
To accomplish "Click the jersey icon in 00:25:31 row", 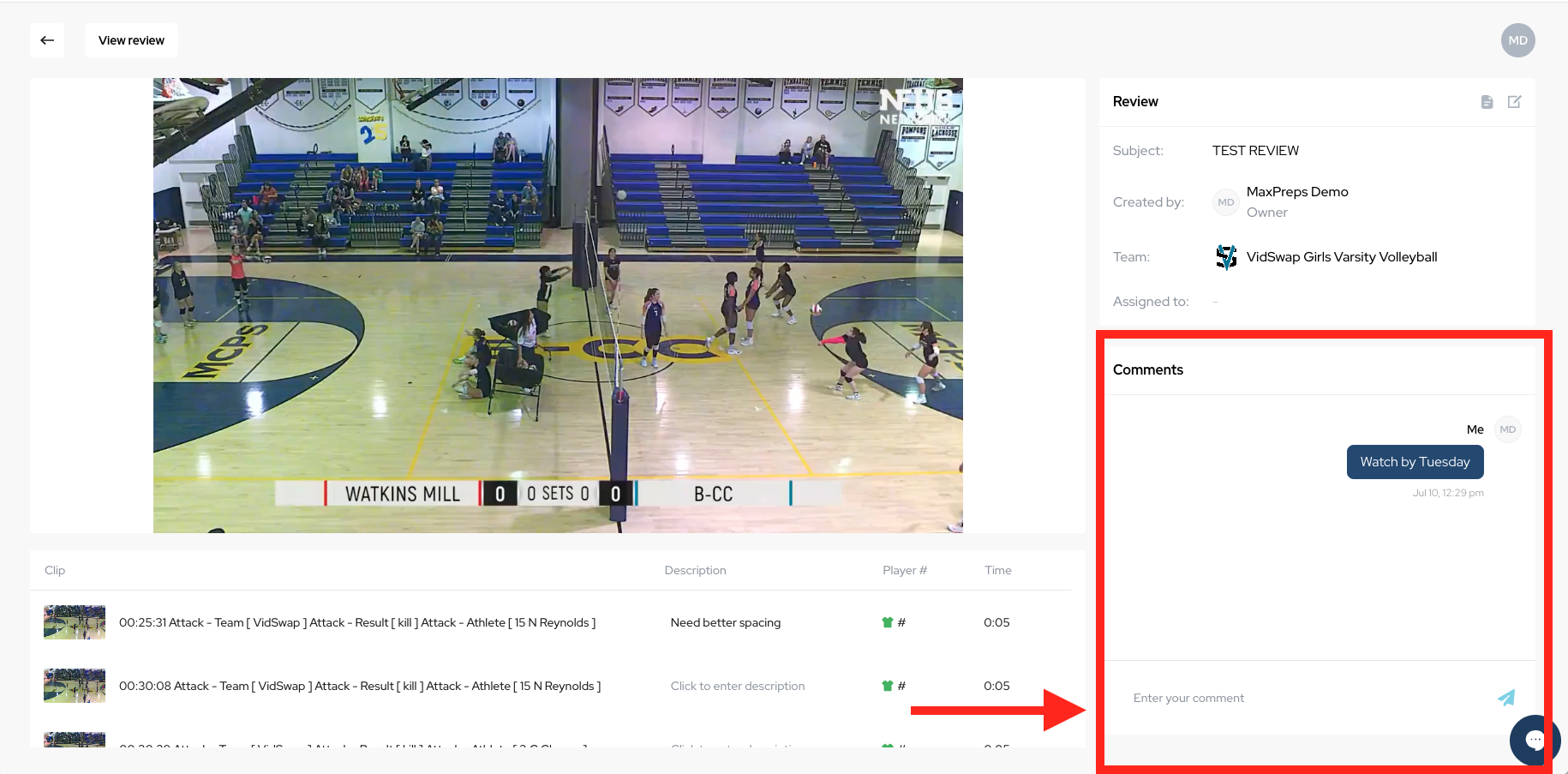I will point(888,622).
